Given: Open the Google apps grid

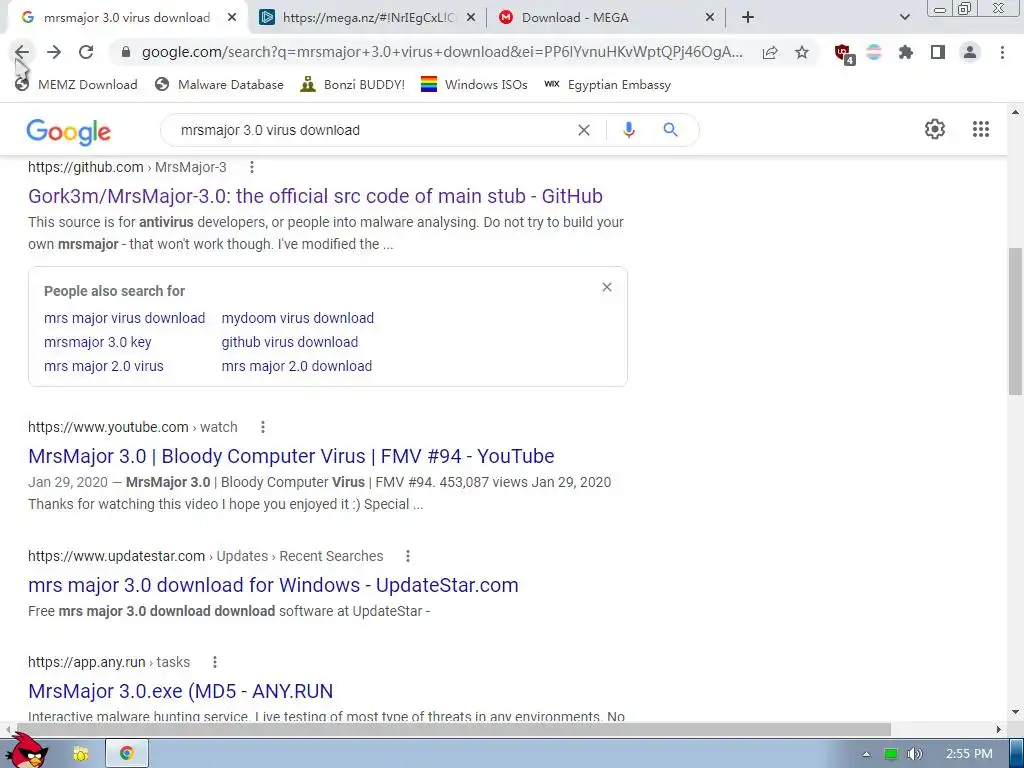Looking at the screenshot, I should [x=981, y=129].
